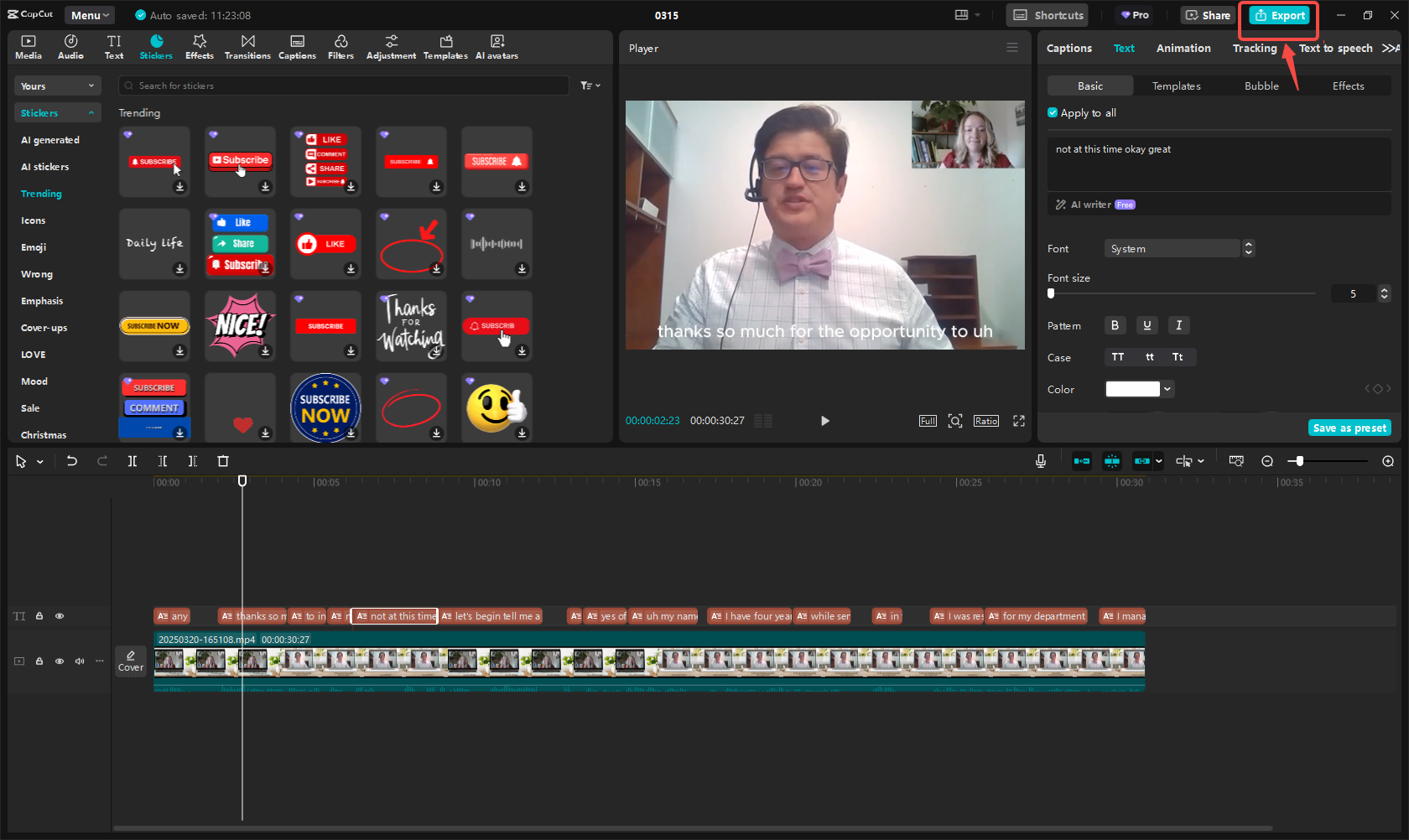Open the System font dropdown
The width and height of the screenshot is (1409, 840).
tap(1172, 248)
